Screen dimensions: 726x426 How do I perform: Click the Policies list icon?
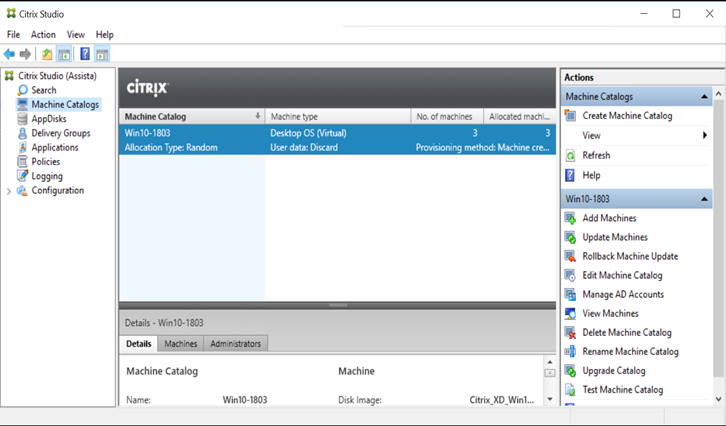22,162
